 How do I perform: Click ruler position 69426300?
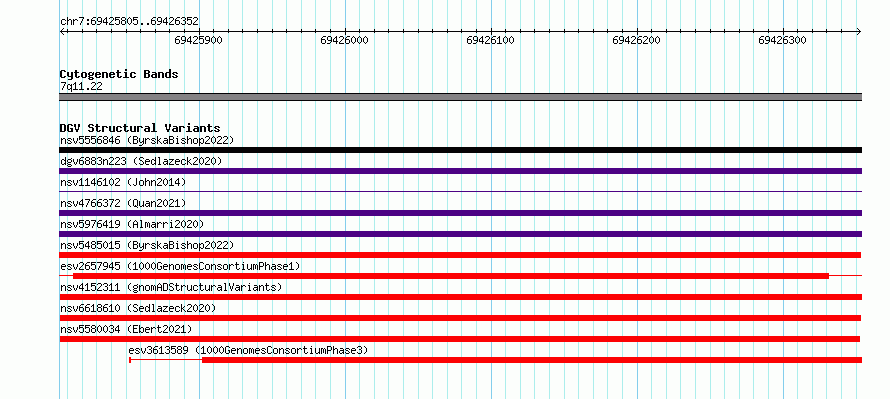pos(782,40)
